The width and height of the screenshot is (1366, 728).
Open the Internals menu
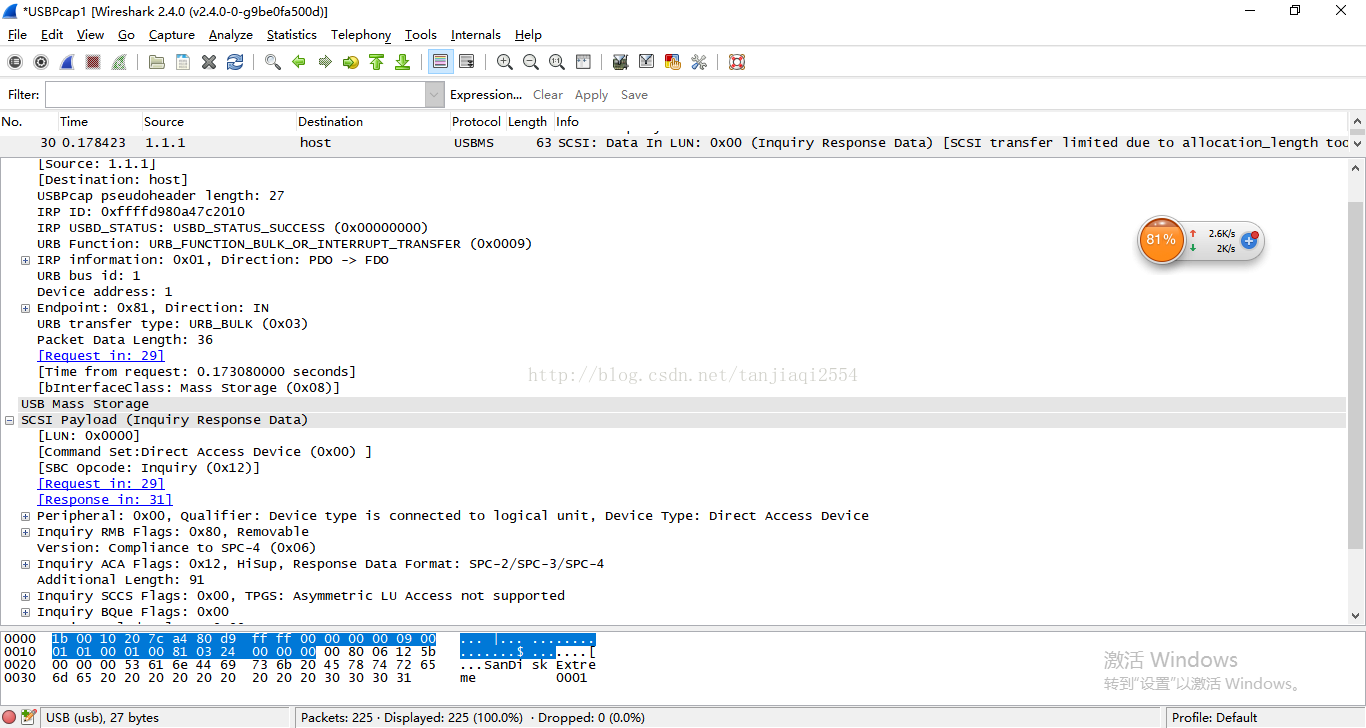476,35
